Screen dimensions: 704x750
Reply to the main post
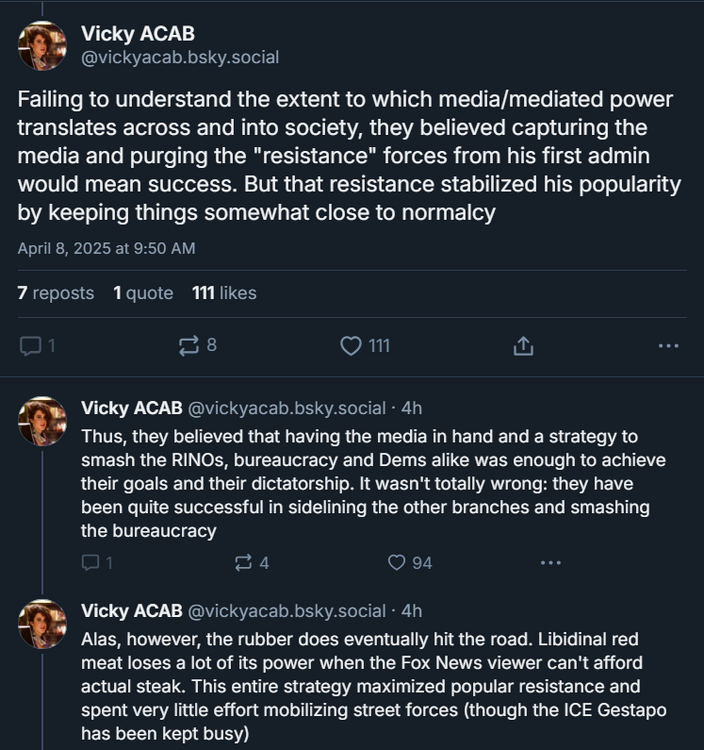(x=38, y=346)
